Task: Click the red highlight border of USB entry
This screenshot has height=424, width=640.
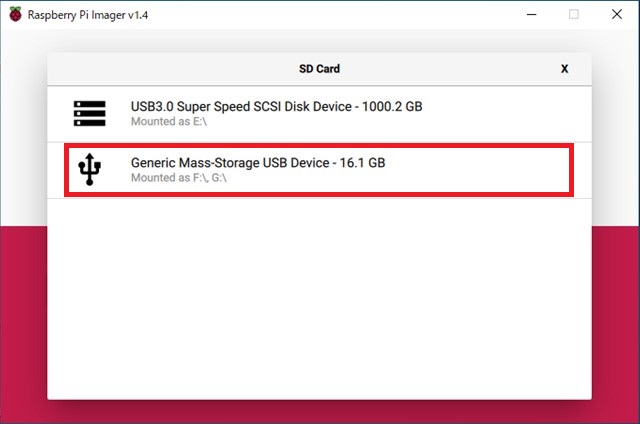Action: pos(319,146)
